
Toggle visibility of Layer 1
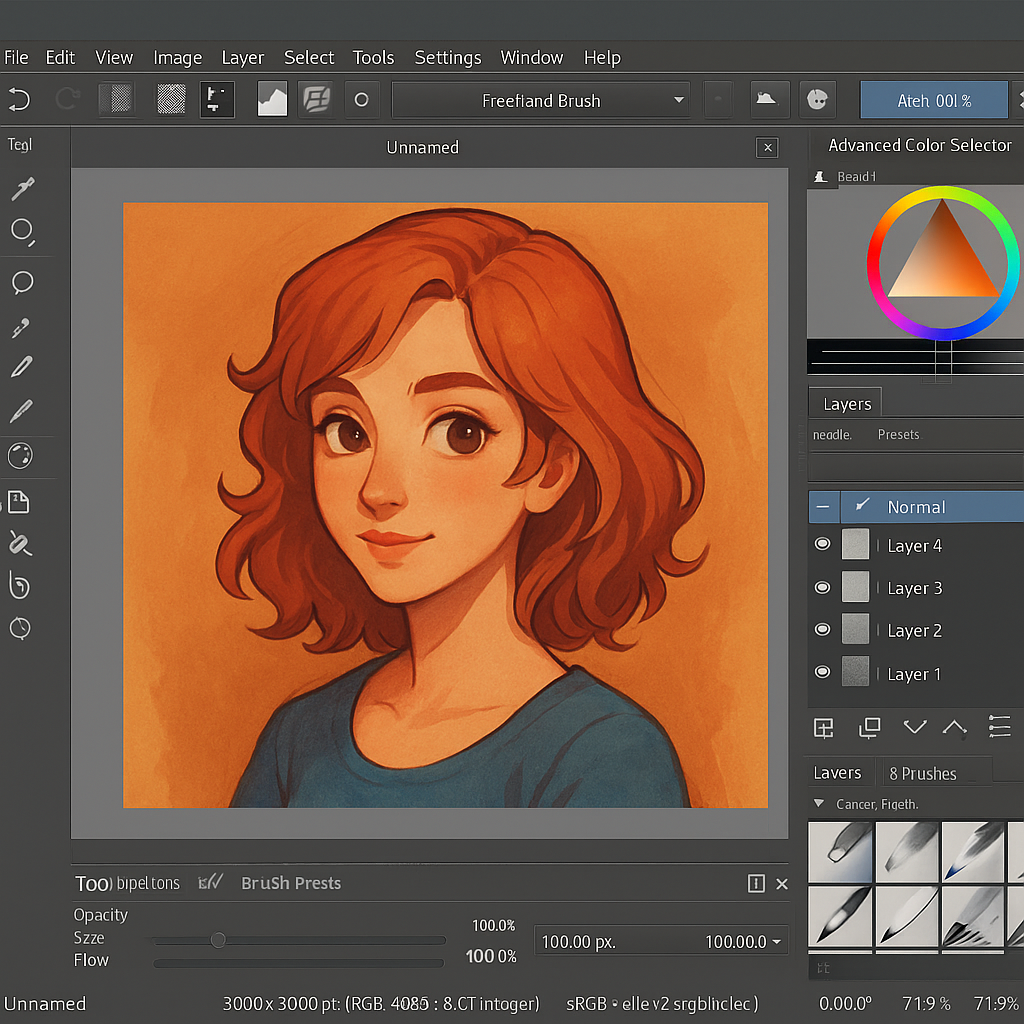821,672
